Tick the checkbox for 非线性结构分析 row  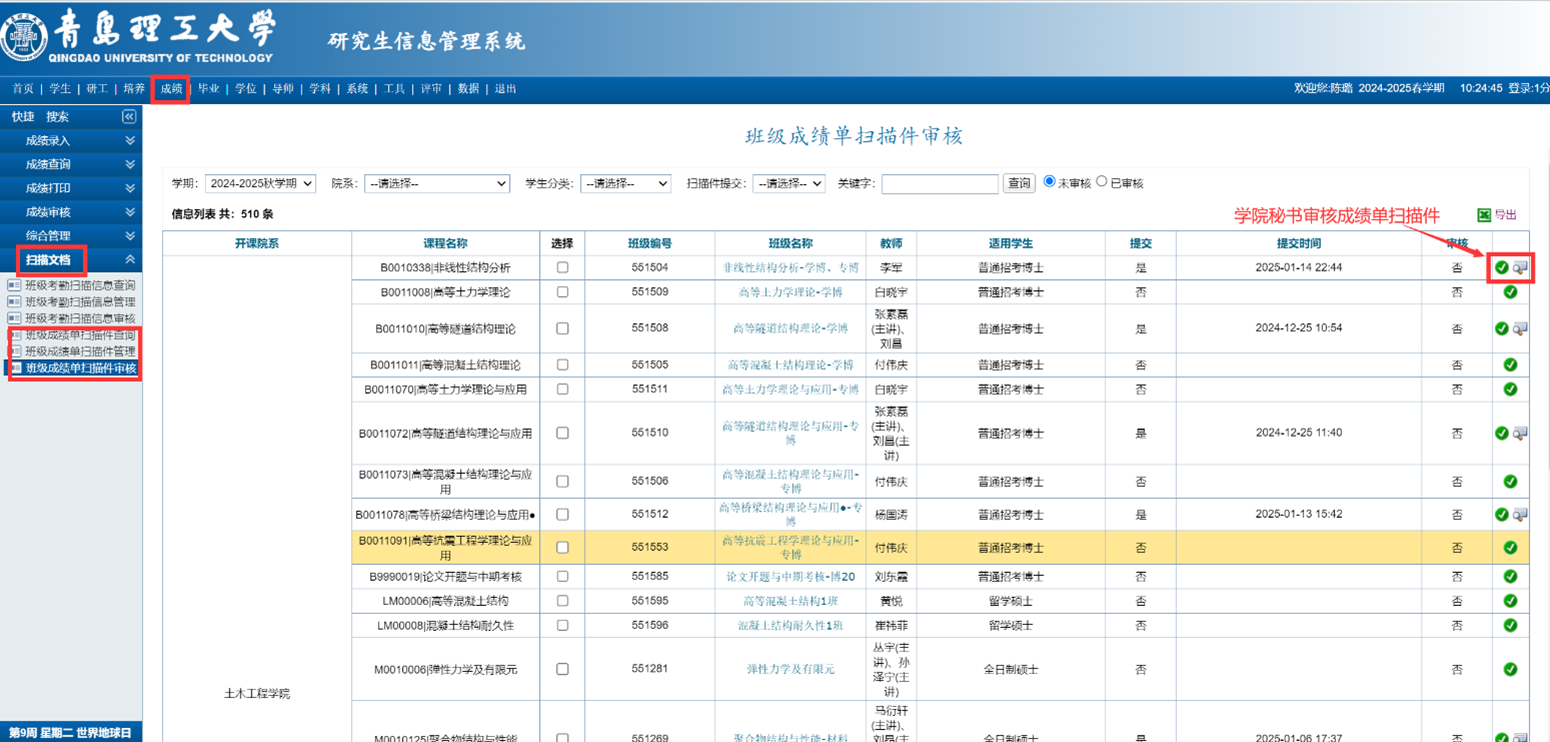(562, 268)
